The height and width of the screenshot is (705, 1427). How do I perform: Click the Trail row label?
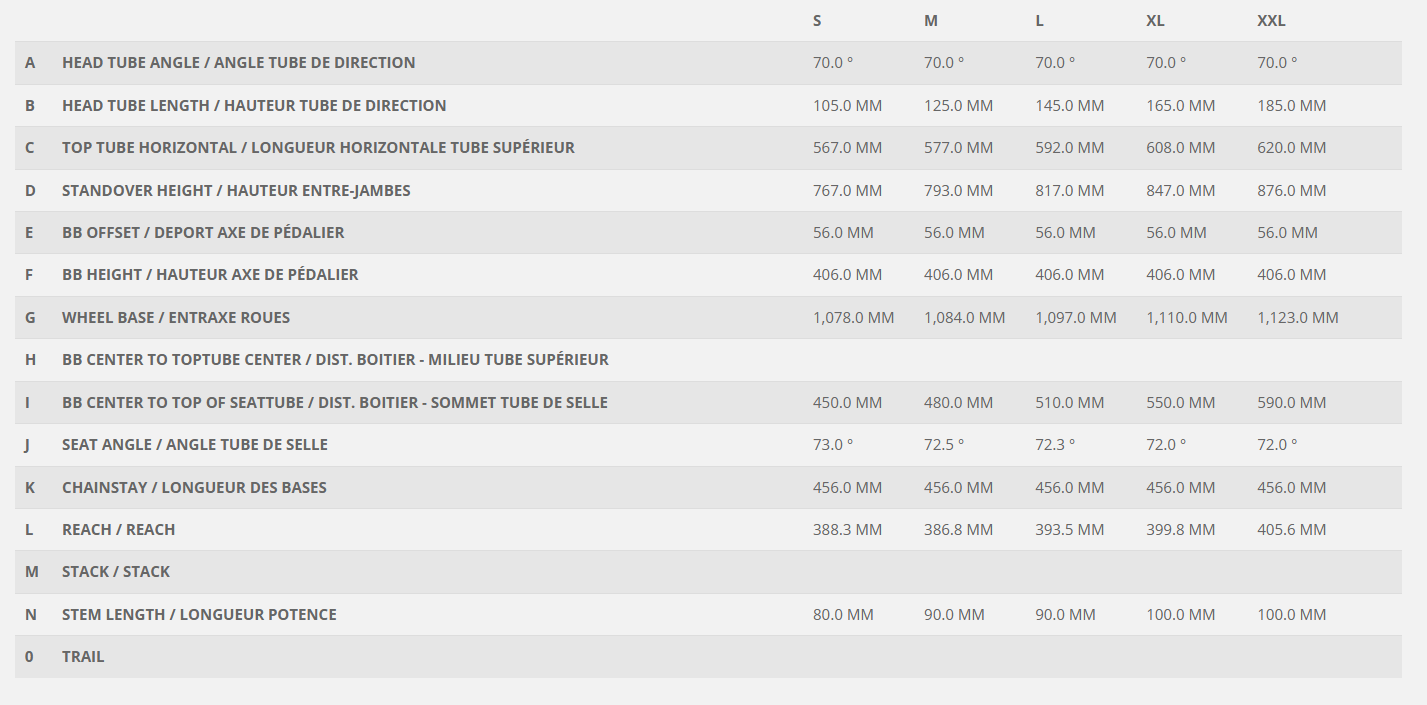[x=83, y=657]
